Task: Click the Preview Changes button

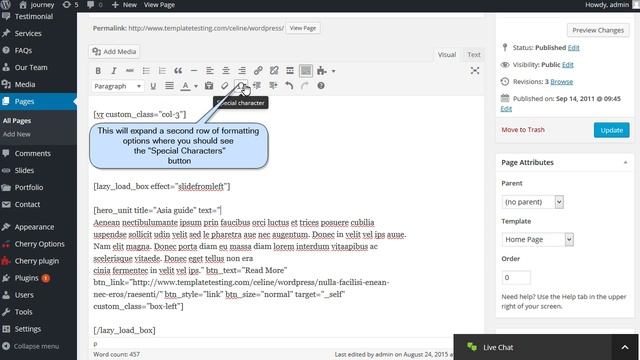Action: (598, 30)
